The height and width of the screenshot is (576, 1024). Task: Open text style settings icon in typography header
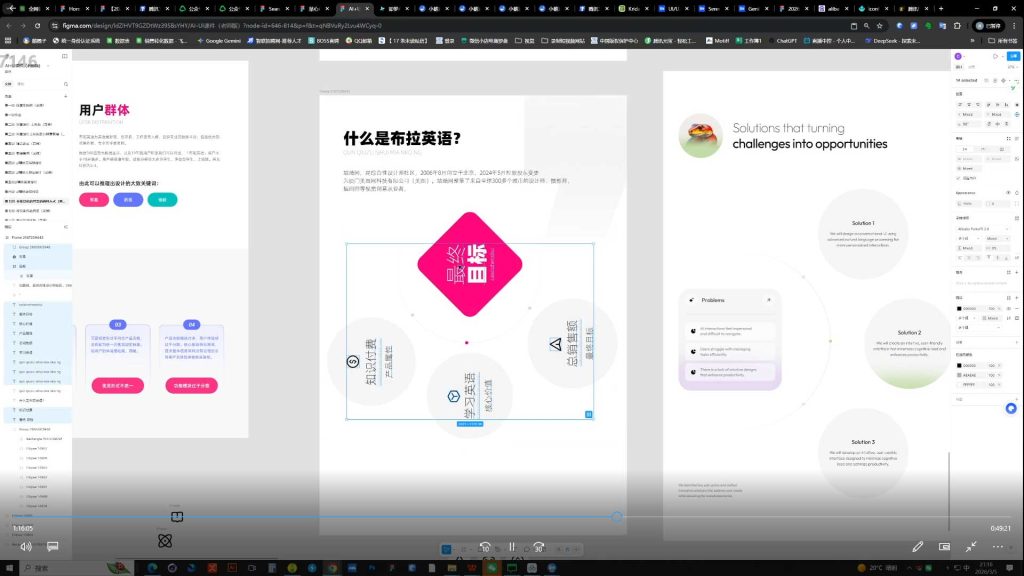1017,218
